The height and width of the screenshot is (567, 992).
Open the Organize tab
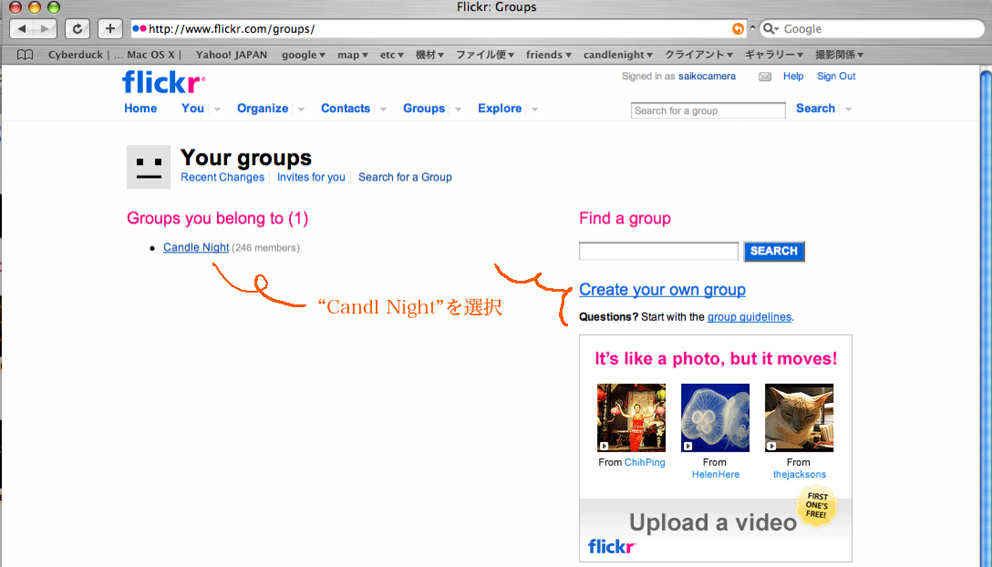point(263,108)
